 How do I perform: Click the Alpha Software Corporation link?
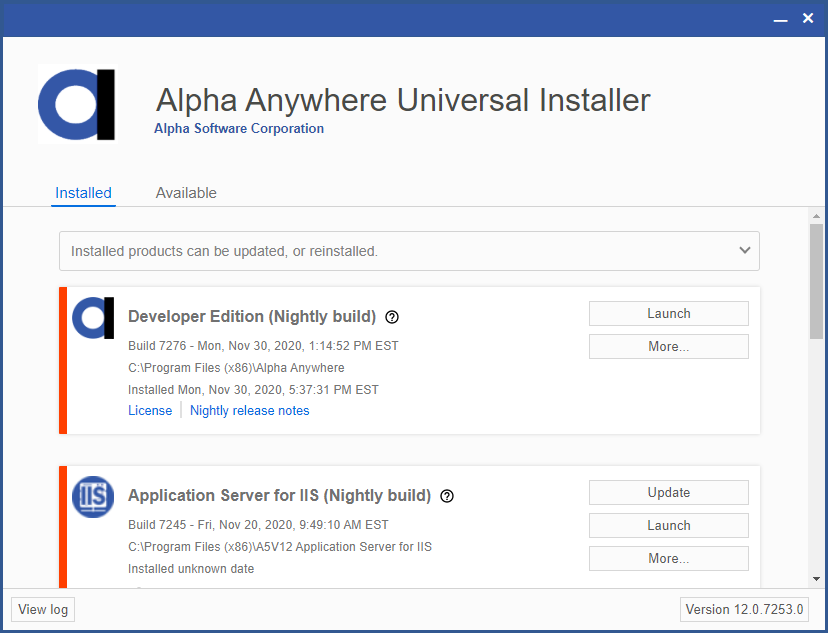[239, 128]
